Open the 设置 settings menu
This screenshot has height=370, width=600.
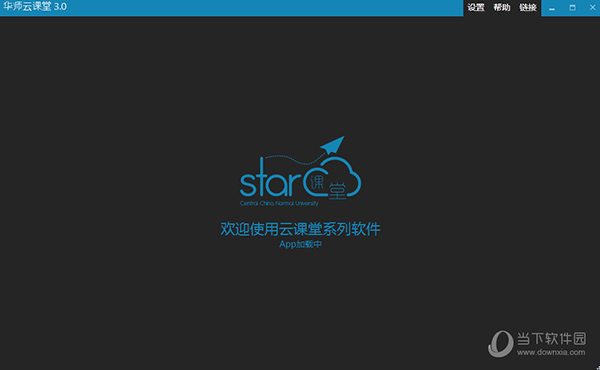coord(476,7)
